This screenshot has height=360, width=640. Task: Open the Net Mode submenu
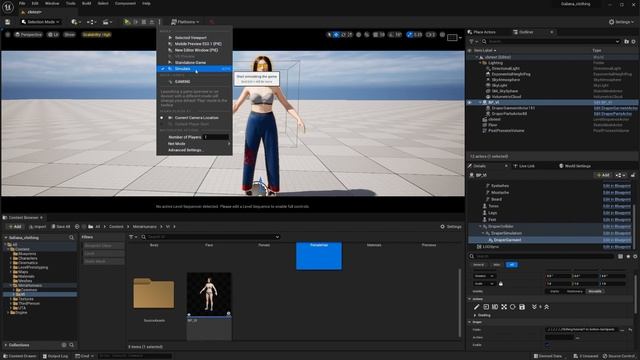(194, 144)
